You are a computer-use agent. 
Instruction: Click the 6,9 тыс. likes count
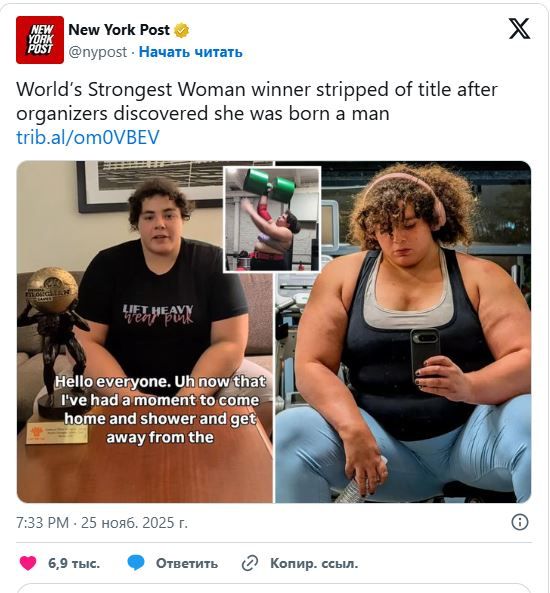click(x=74, y=564)
